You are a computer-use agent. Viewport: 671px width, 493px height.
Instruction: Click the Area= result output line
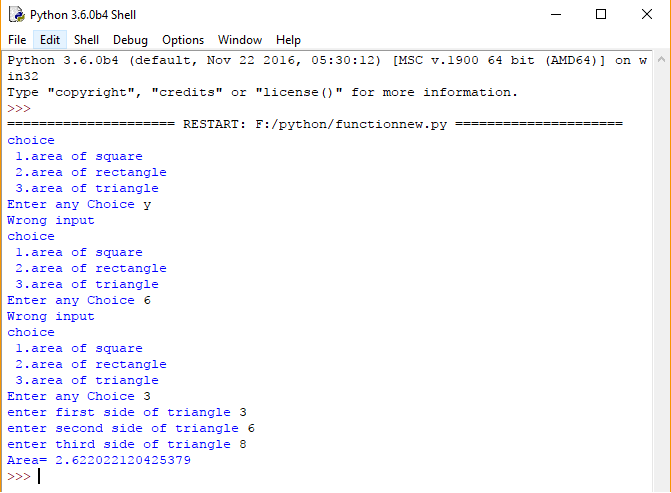click(x=98, y=460)
